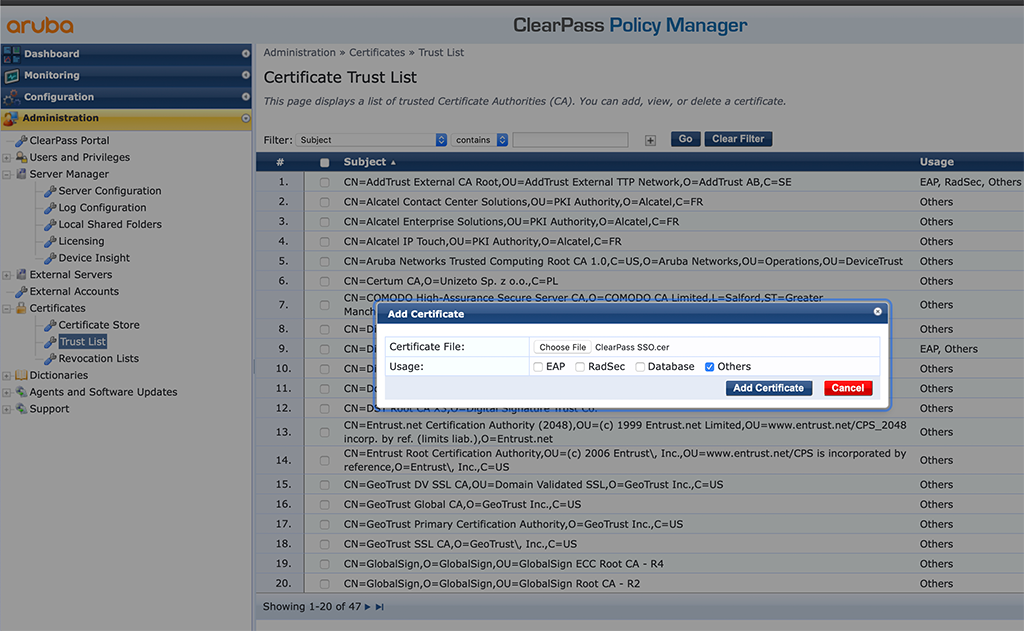The height and width of the screenshot is (631, 1024).
Task: Open Trust List in the sidebar
Action: click(83, 342)
